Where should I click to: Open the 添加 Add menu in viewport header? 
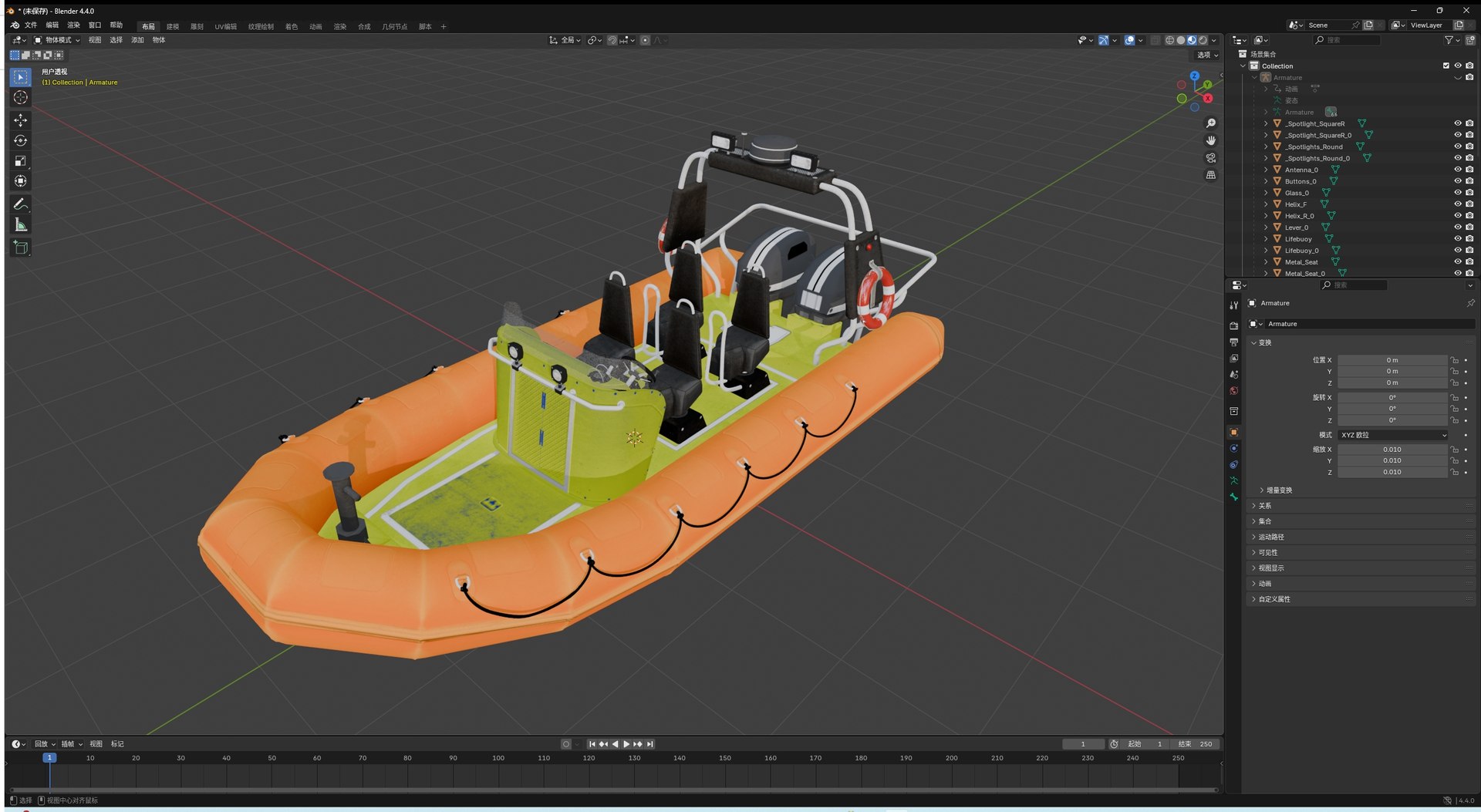pos(137,40)
